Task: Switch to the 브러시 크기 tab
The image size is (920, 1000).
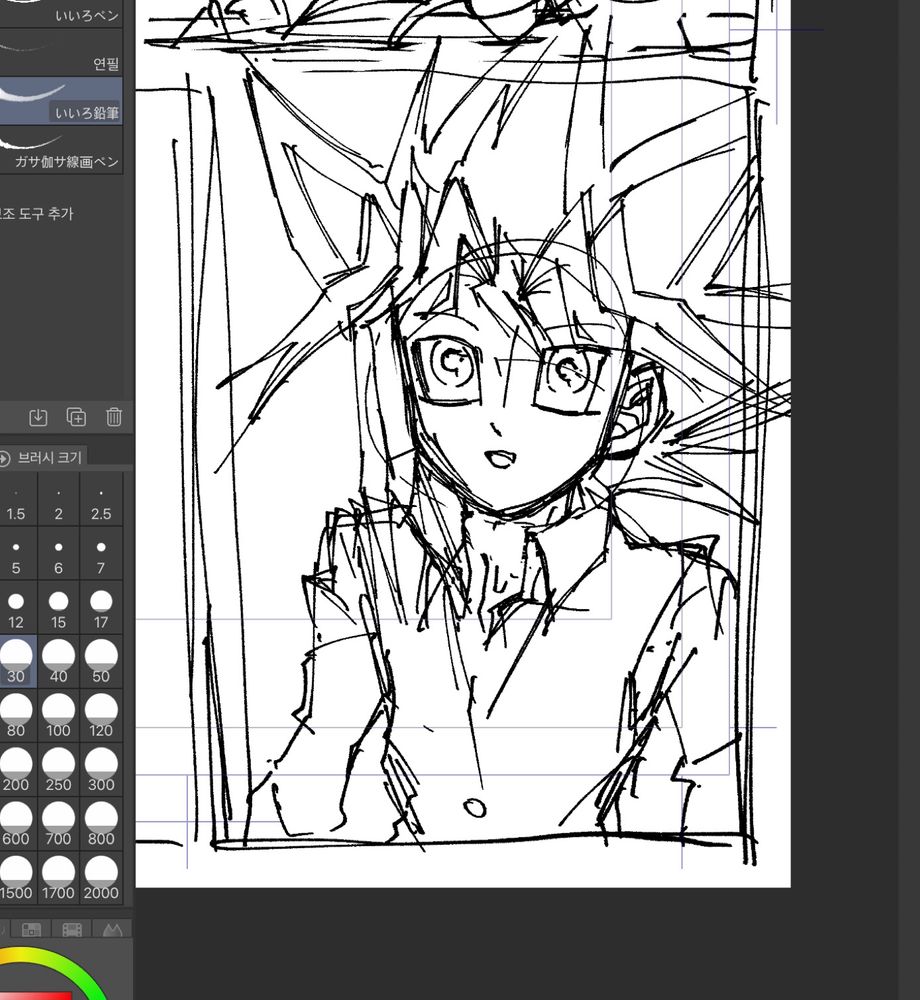Action: (49, 457)
